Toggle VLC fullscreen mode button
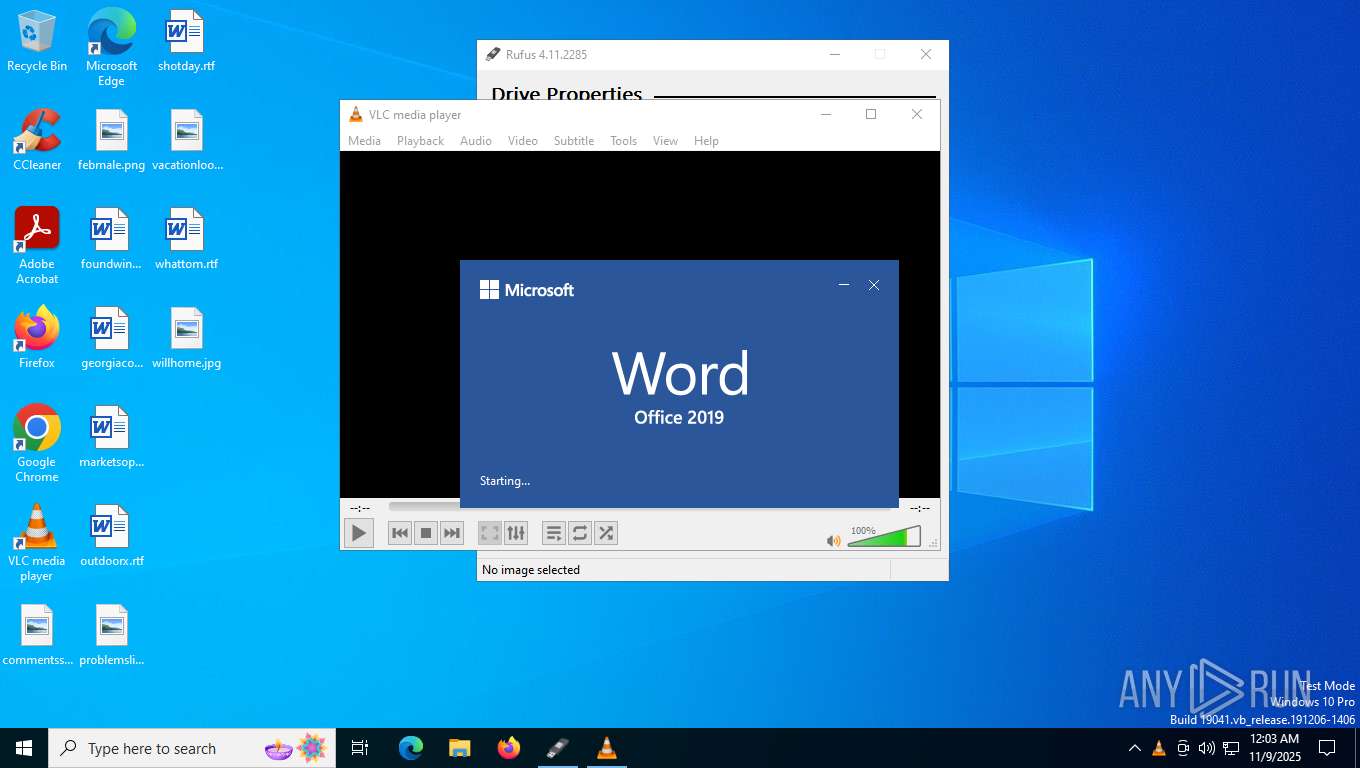The height and width of the screenshot is (768, 1360). [490, 533]
